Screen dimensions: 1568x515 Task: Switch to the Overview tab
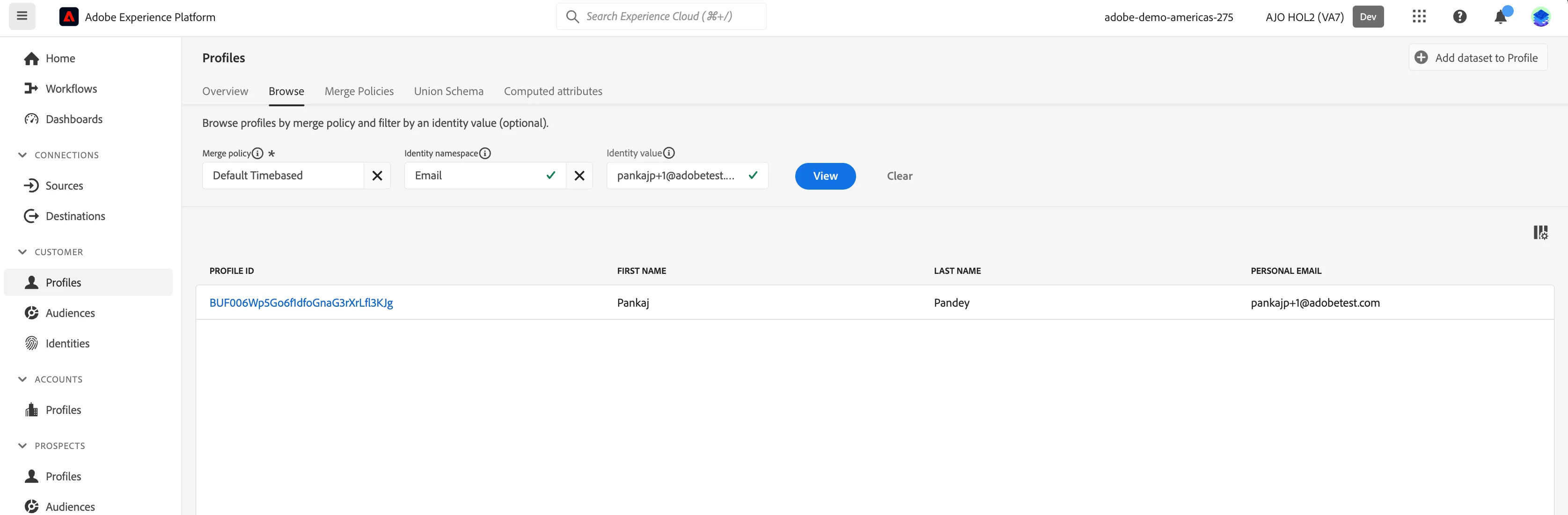pyautogui.click(x=225, y=91)
